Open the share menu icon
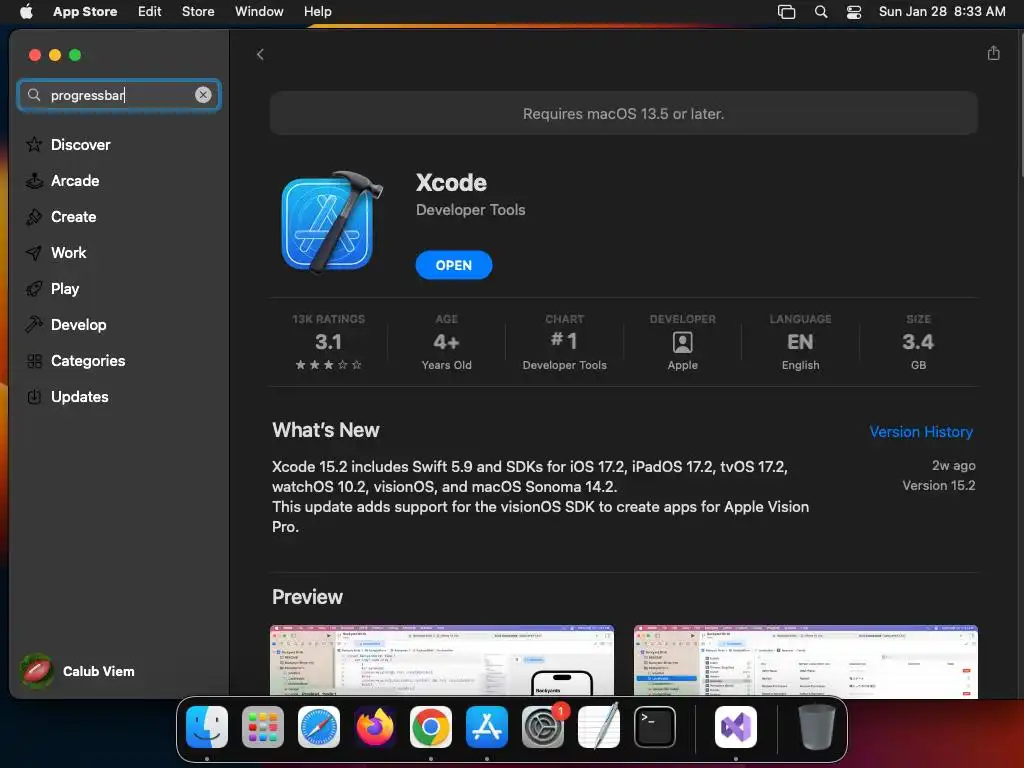The height and width of the screenshot is (768, 1024). coord(993,54)
